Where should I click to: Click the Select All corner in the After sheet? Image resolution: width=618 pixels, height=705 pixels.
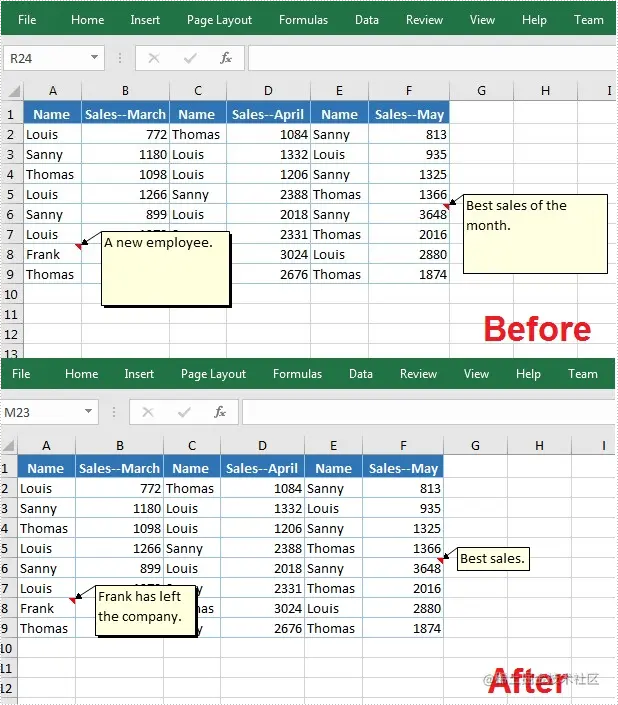(x=9, y=445)
